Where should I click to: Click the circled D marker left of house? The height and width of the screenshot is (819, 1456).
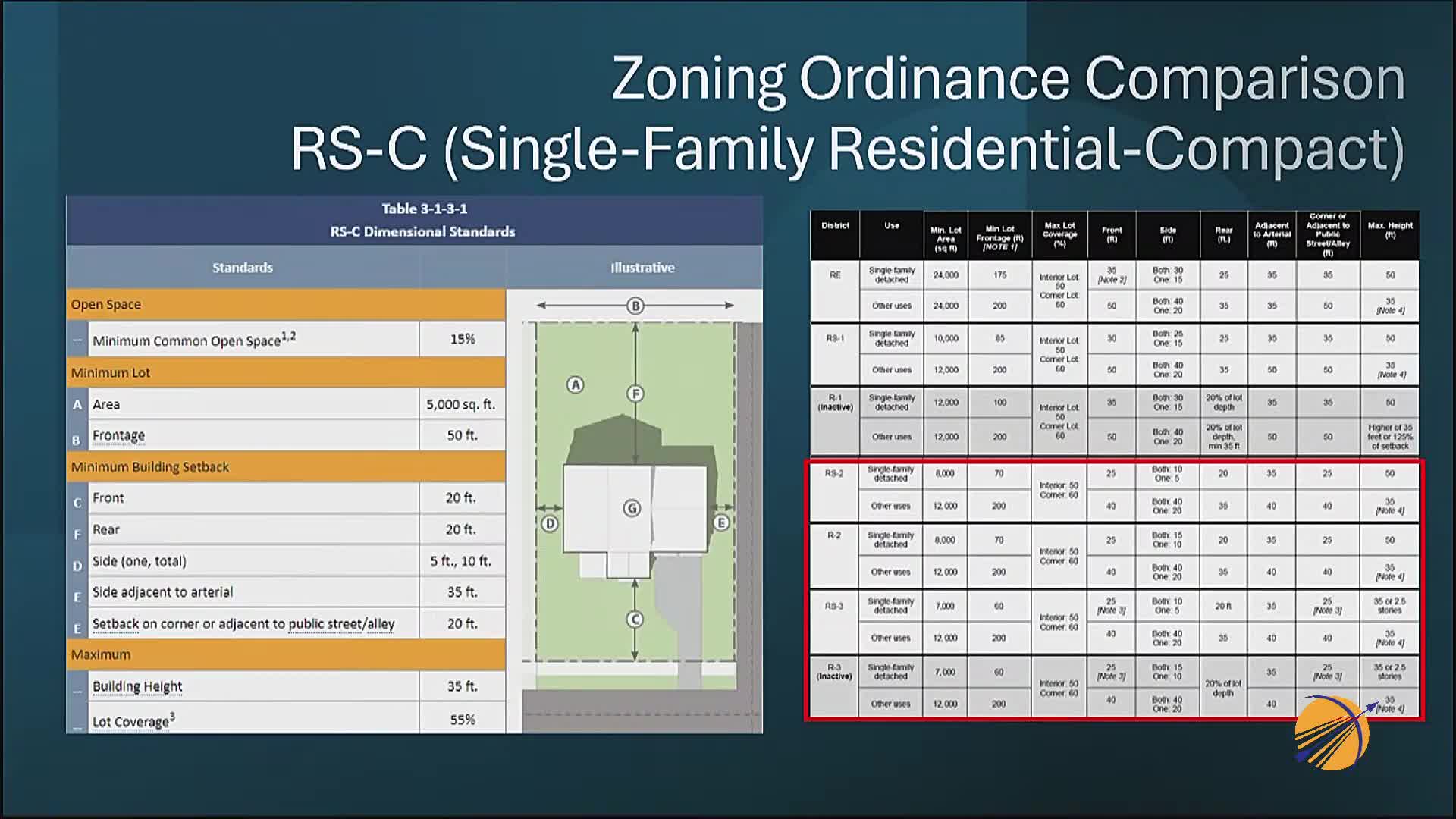point(550,523)
